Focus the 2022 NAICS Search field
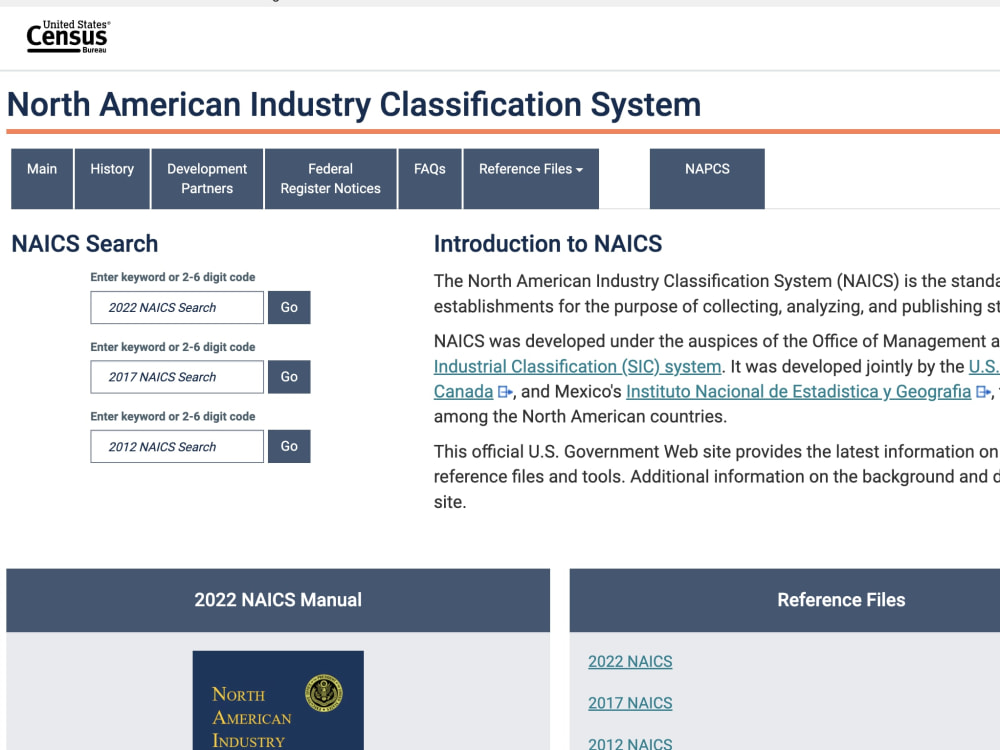This screenshot has width=1000, height=750. (x=177, y=307)
